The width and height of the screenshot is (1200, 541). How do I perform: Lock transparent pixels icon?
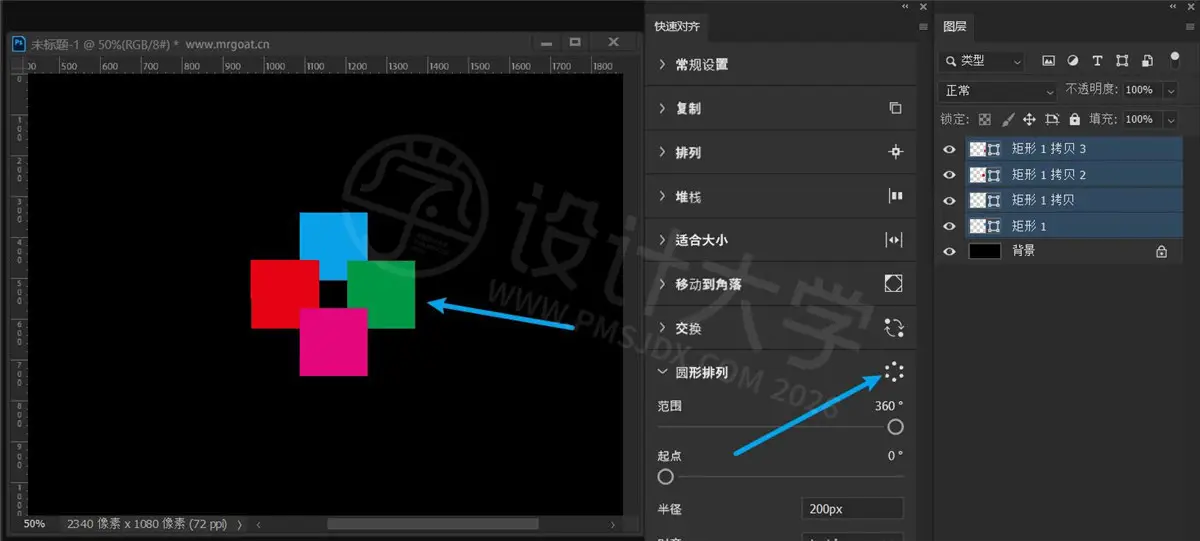(x=985, y=118)
